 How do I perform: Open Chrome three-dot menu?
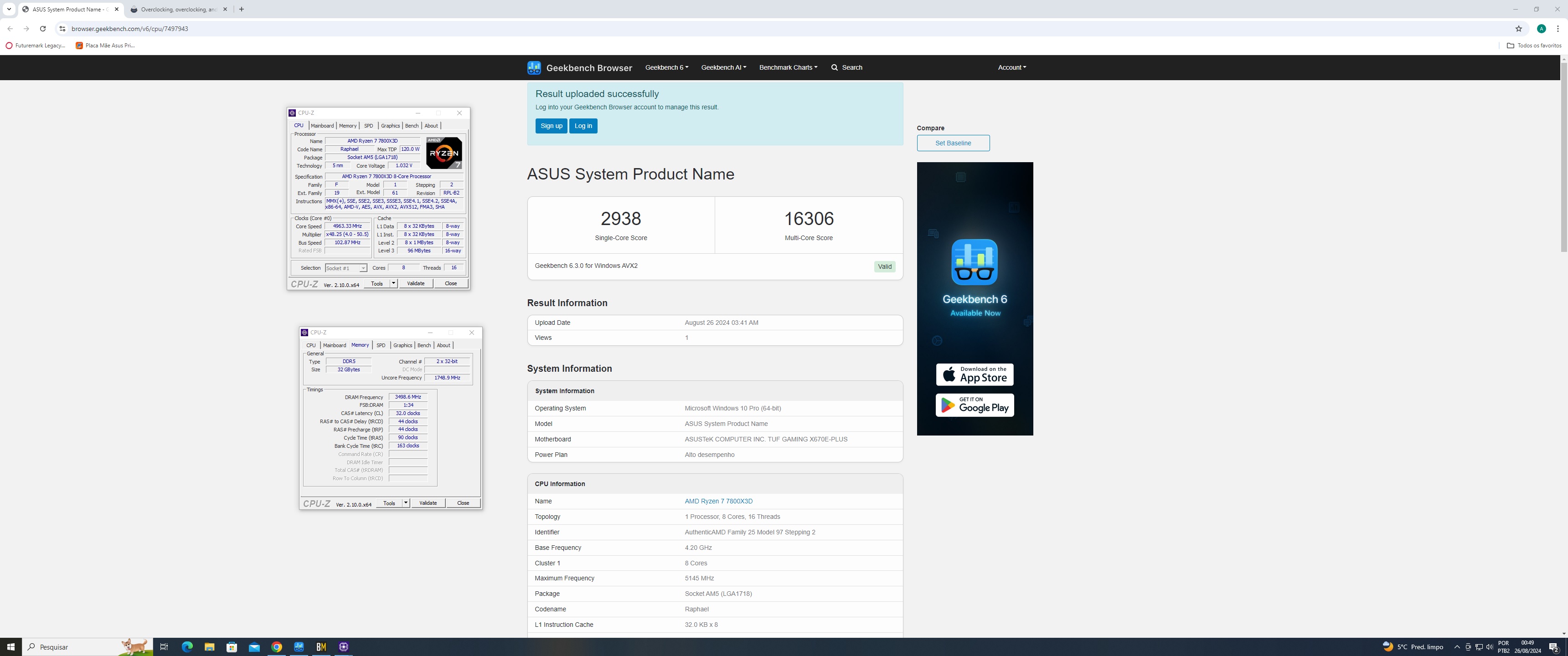pyautogui.click(x=1558, y=29)
